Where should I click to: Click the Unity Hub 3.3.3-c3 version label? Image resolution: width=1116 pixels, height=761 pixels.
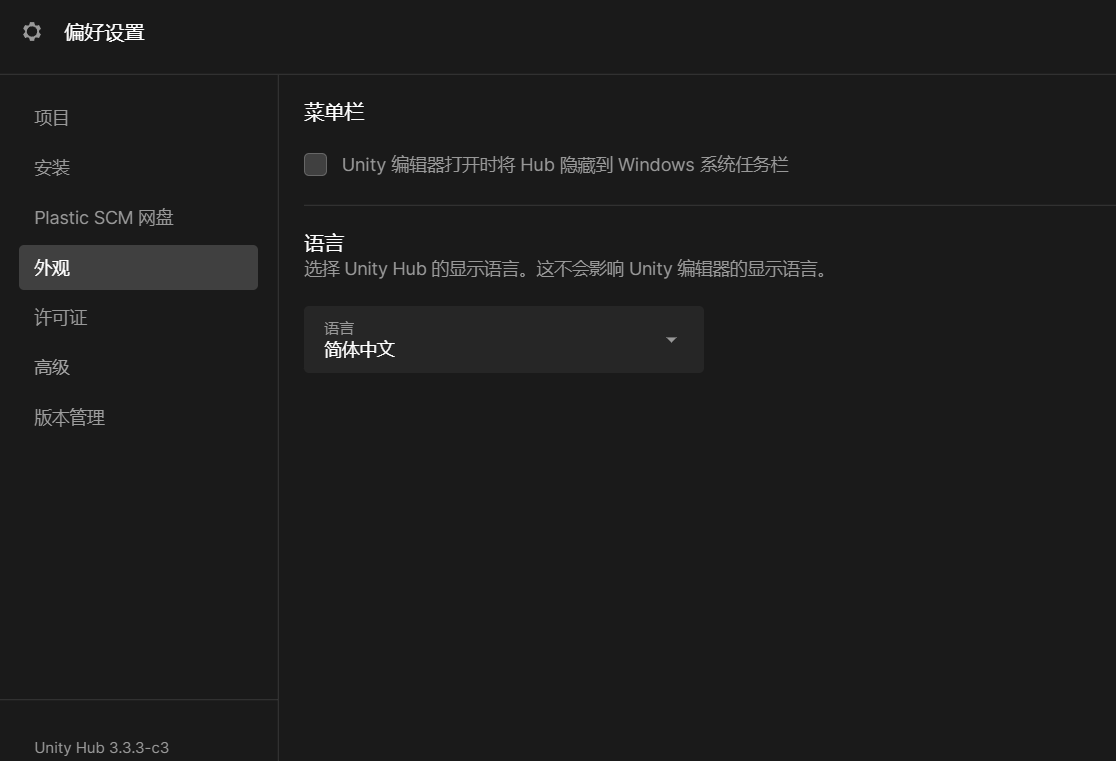pyautogui.click(x=101, y=747)
